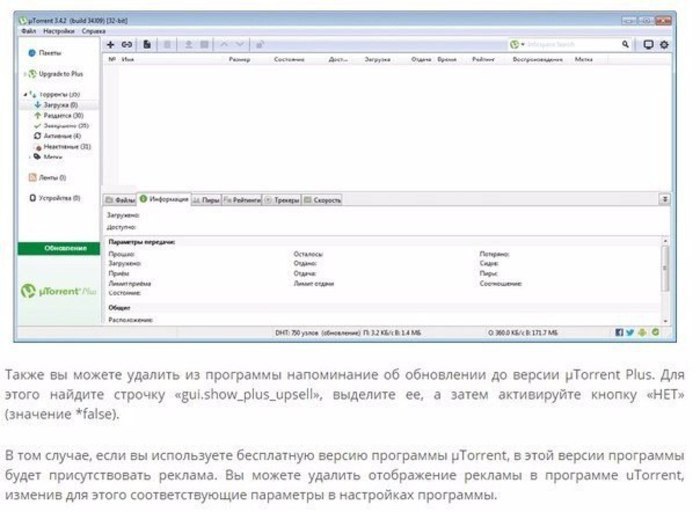Click the Create New Torrent file icon

pyautogui.click(x=147, y=45)
